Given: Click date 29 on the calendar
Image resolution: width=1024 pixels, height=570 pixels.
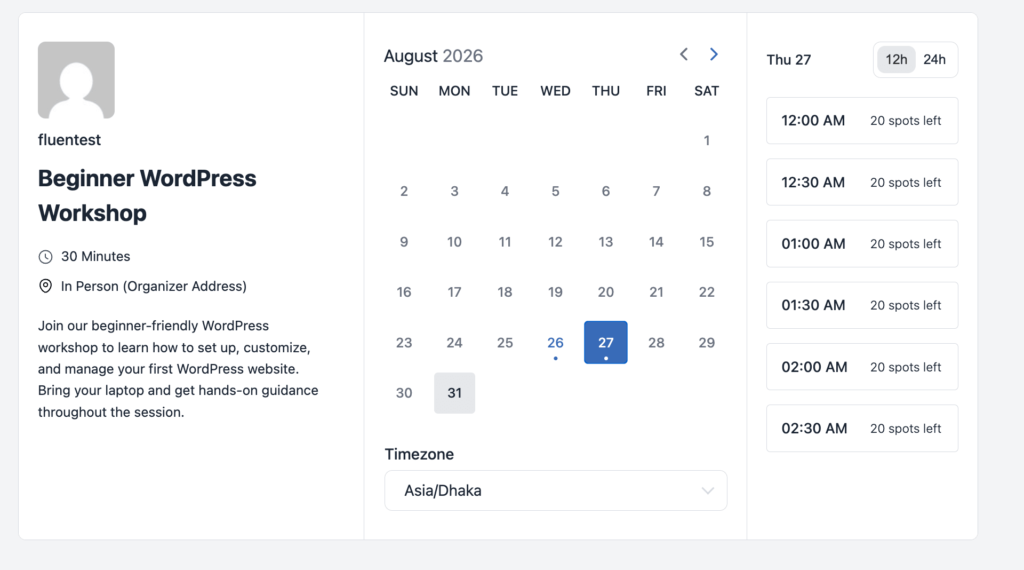Looking at the screenshot, I should click(x=707, y=343).
